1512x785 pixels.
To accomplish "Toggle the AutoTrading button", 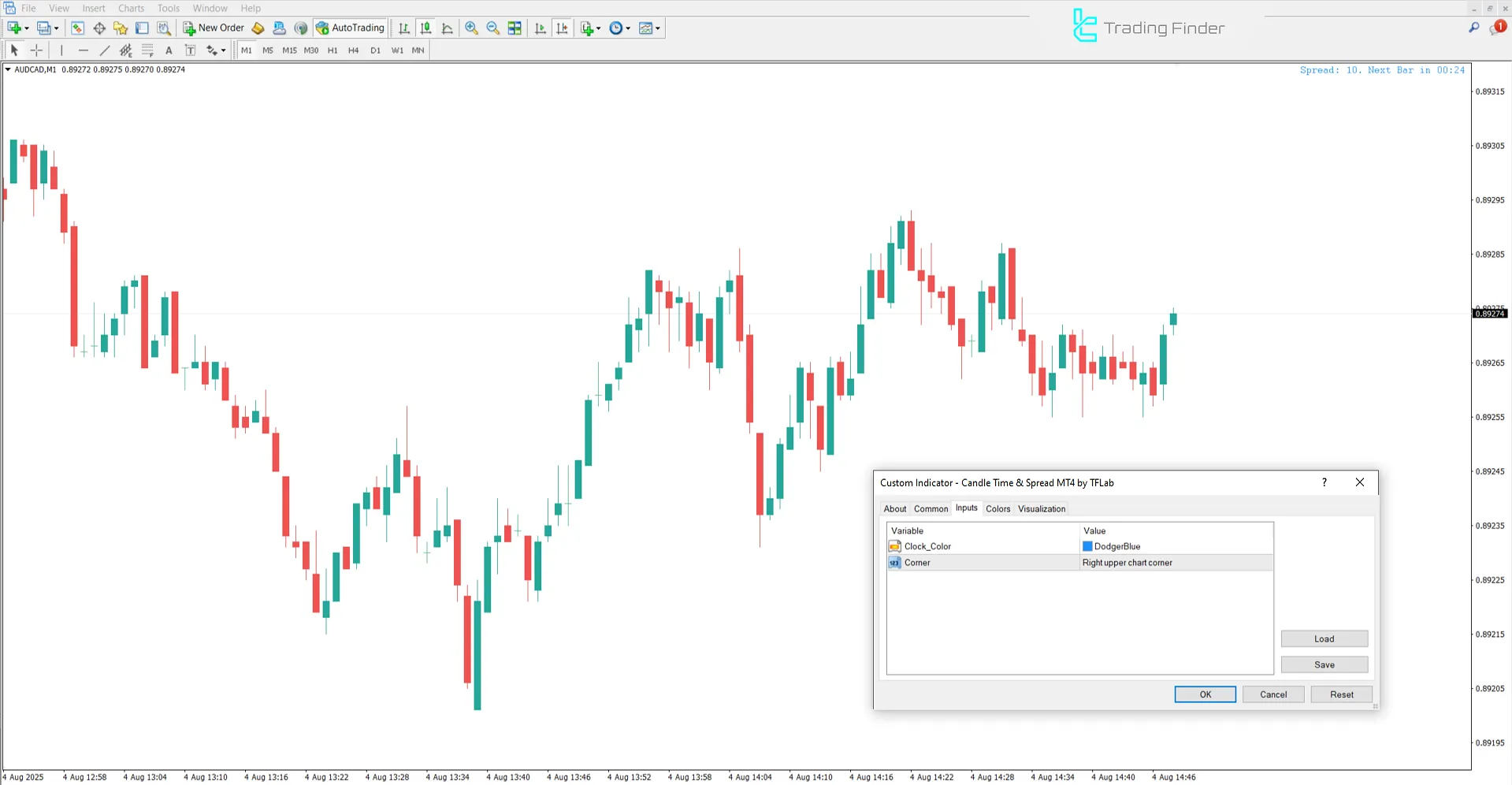I will coord(351,28).
